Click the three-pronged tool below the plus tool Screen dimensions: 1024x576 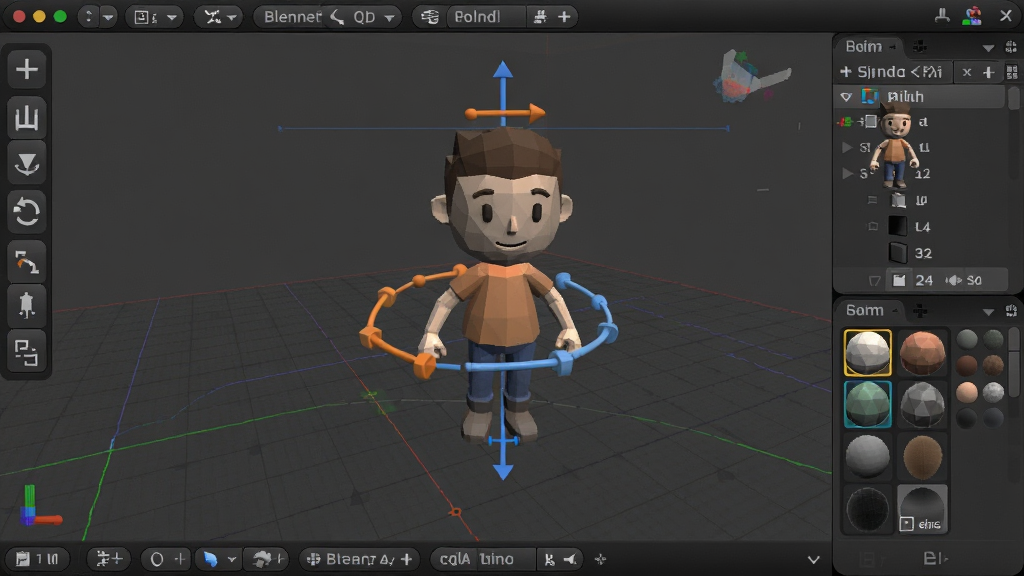click(x=27, y=118)
